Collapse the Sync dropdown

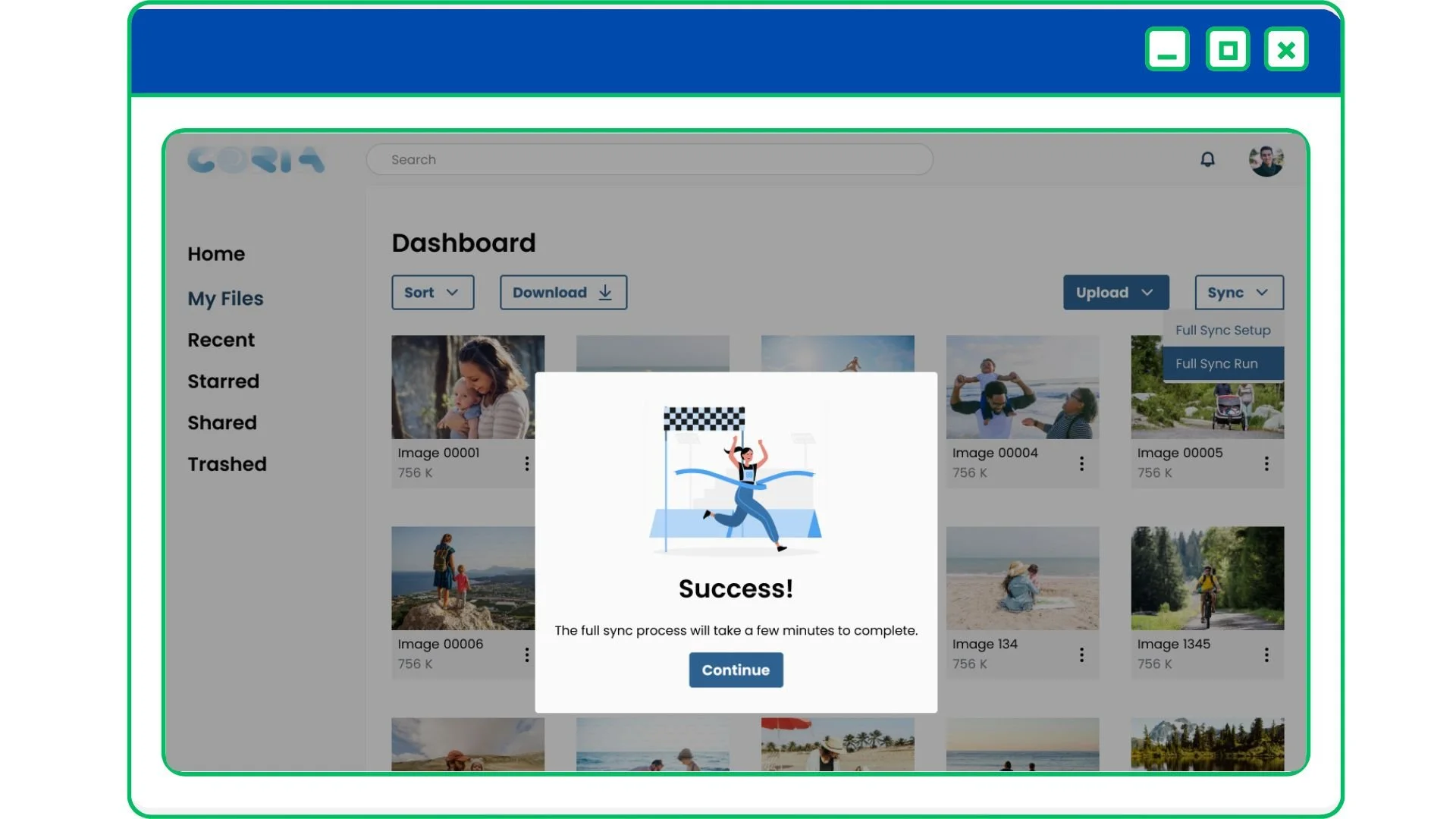tap(1238, 293)
